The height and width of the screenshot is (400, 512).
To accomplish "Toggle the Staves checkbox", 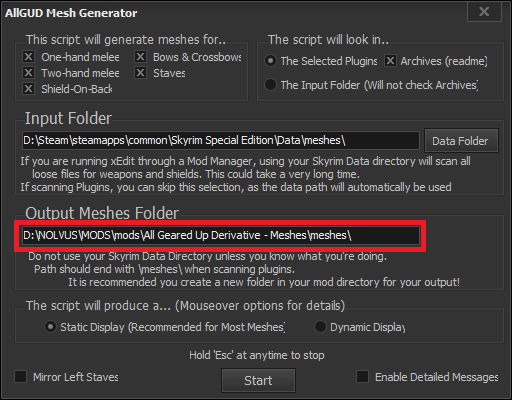I will point(140,73).
